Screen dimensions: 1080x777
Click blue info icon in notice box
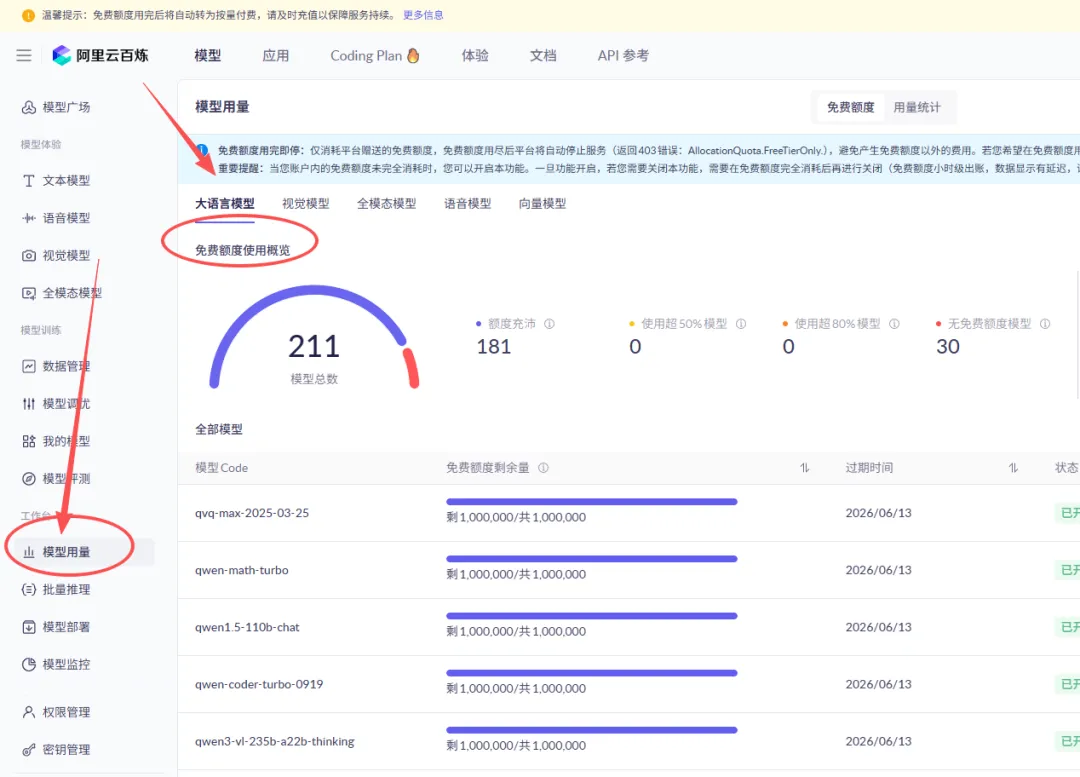(202, 150)
